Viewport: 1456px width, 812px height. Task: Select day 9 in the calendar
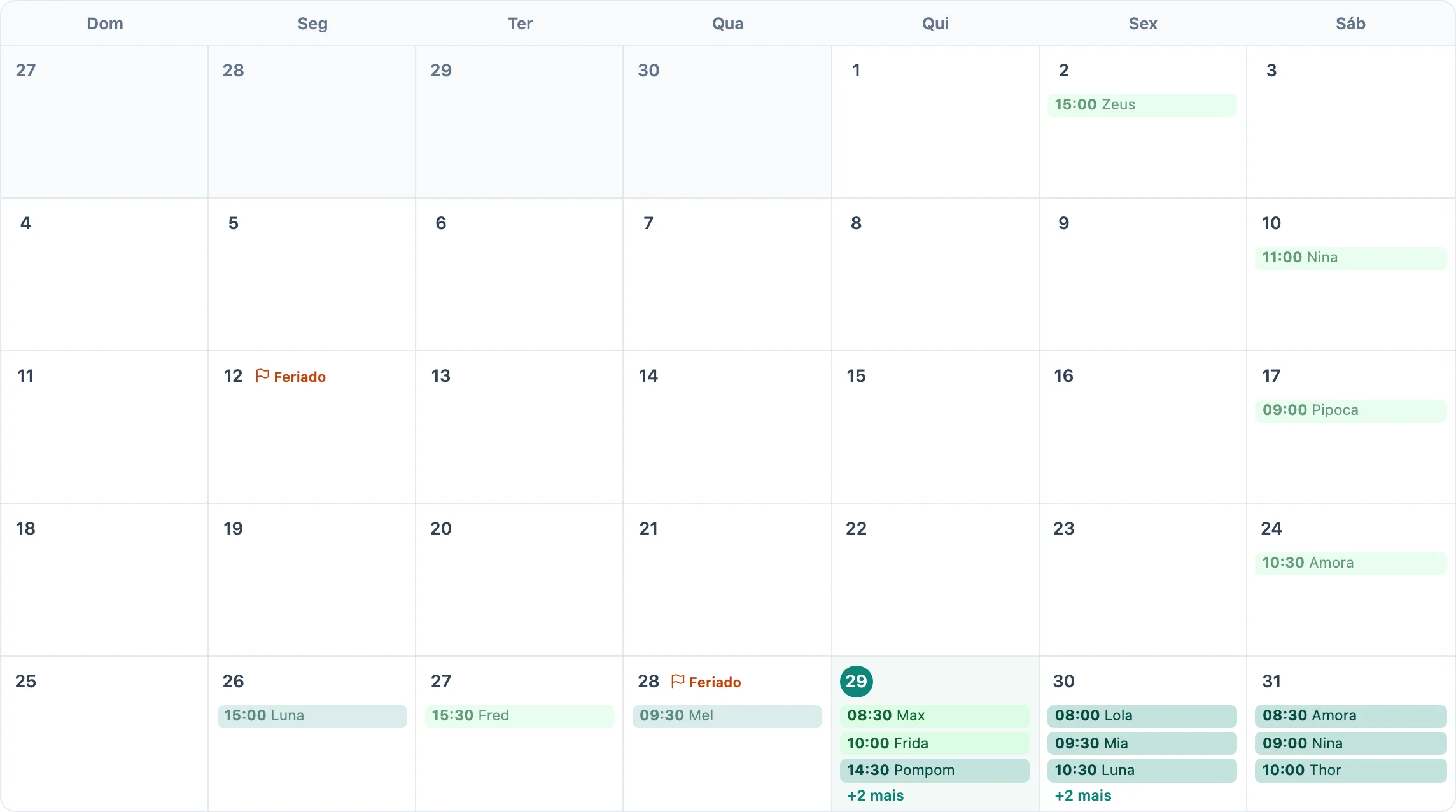(x=1064, y=223)
